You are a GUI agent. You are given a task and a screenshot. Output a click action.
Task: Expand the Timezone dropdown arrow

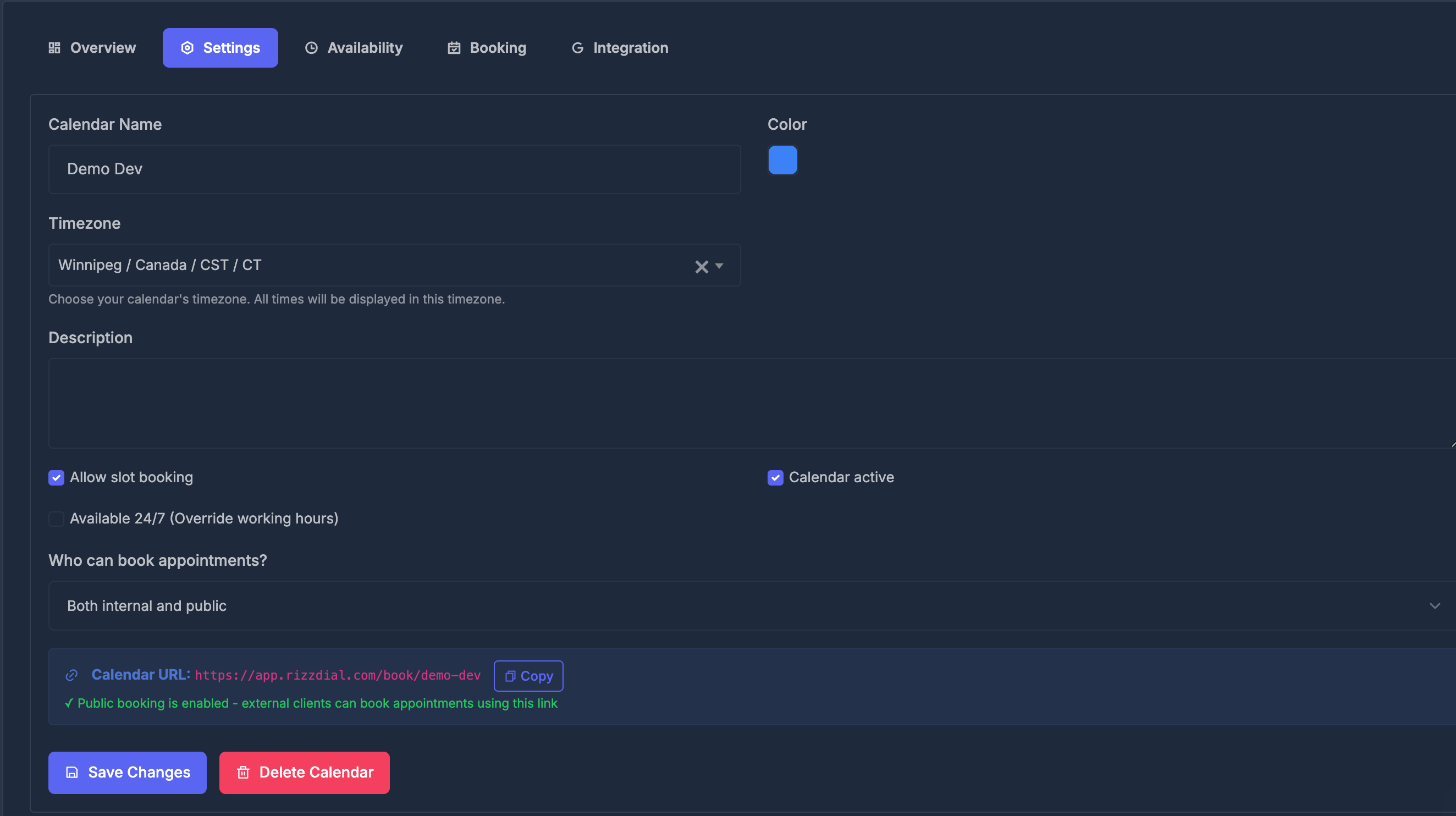(719, 266)
